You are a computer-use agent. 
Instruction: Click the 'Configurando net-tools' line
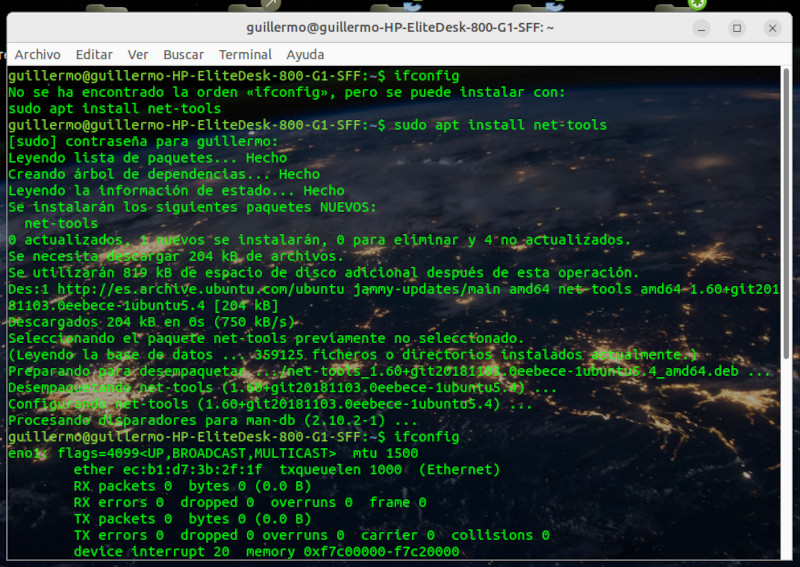click(x=270, y=404)
